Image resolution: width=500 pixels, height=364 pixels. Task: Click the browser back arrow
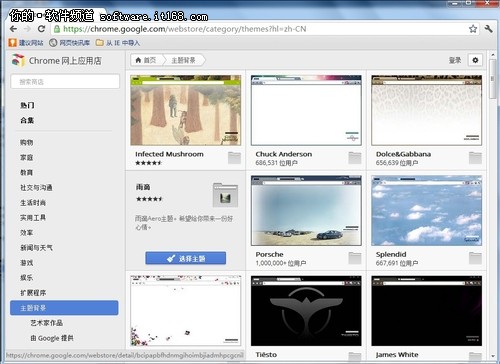pos(13,29)
